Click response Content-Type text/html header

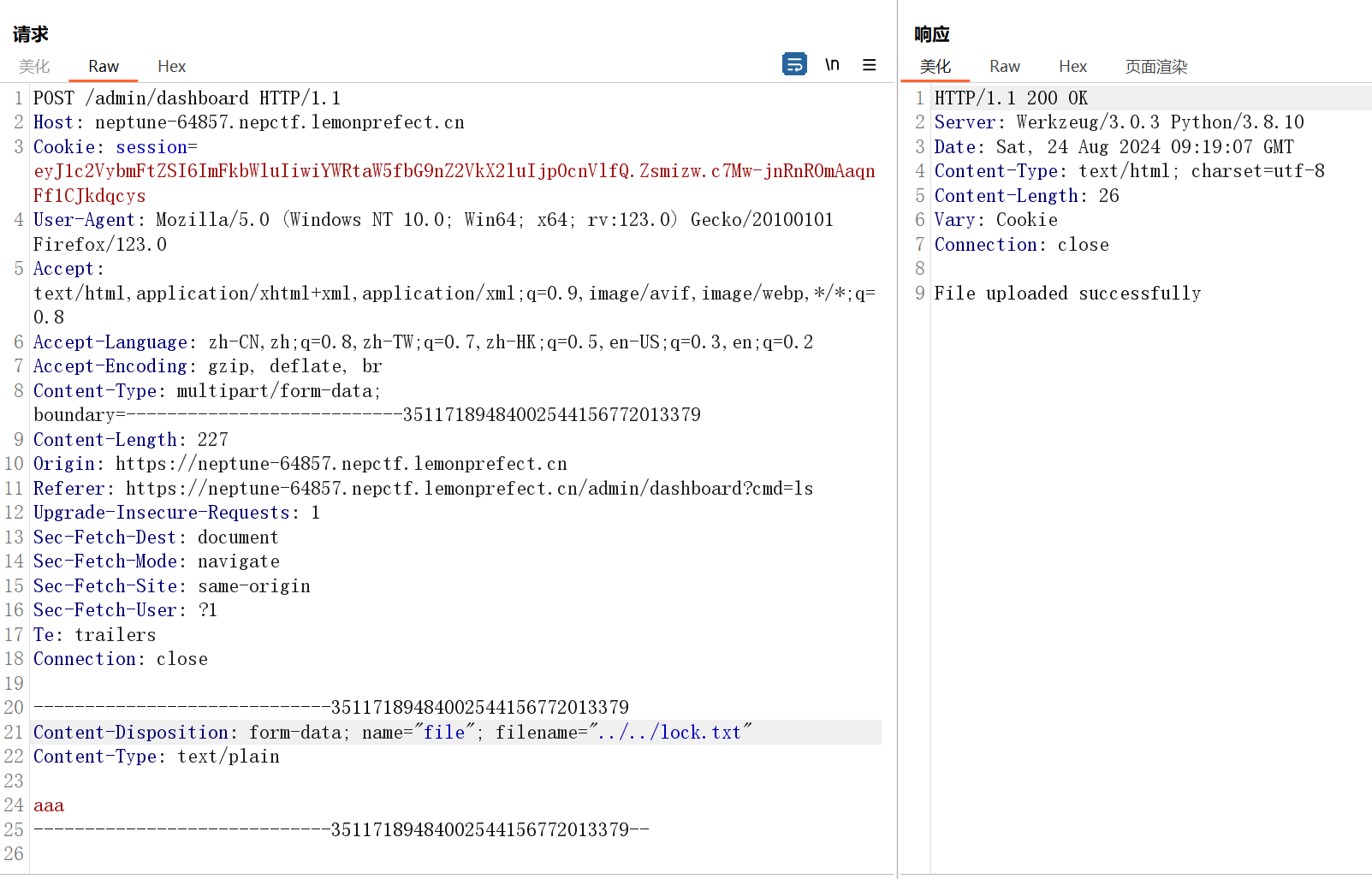tap(1129, 171)
